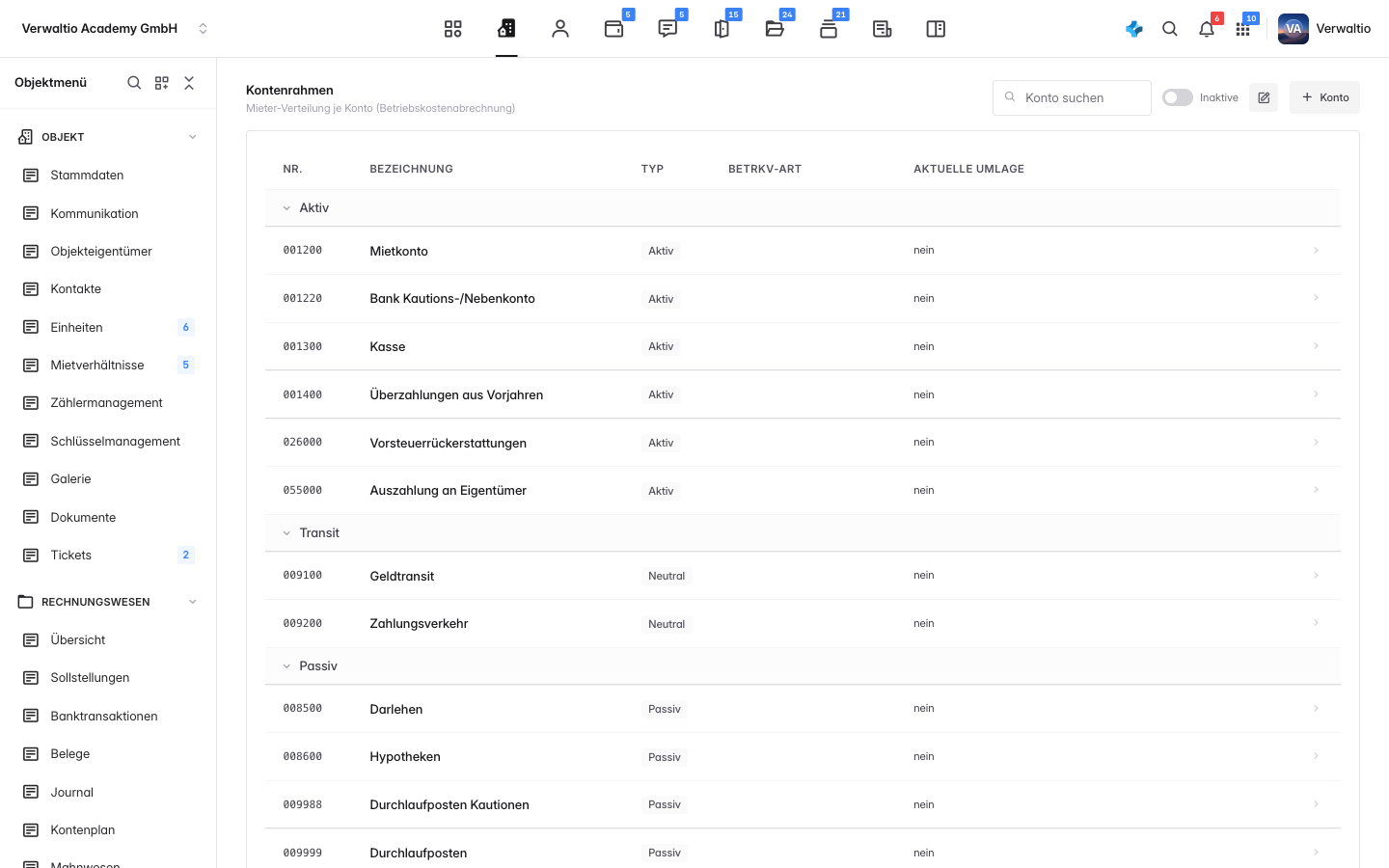Open the wallet icon with badge 5

(614, 29)
